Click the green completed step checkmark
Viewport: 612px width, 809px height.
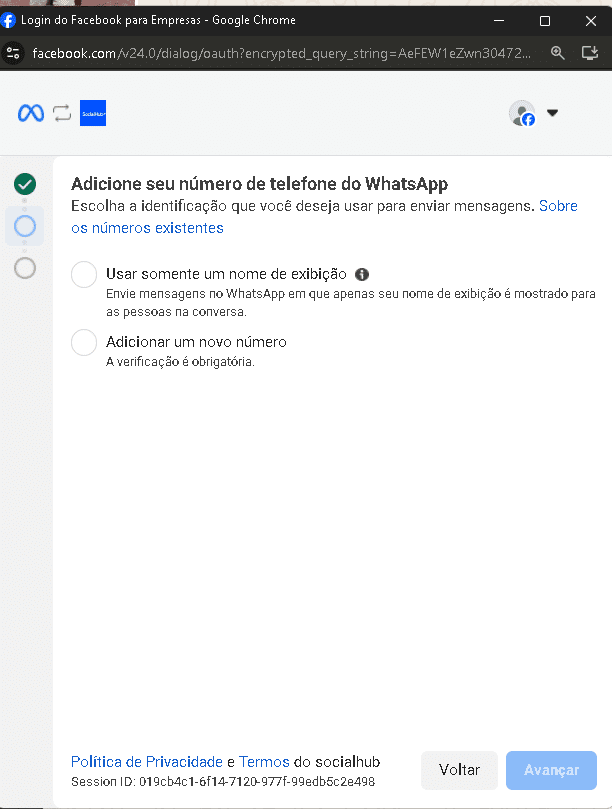pos(25,184)
